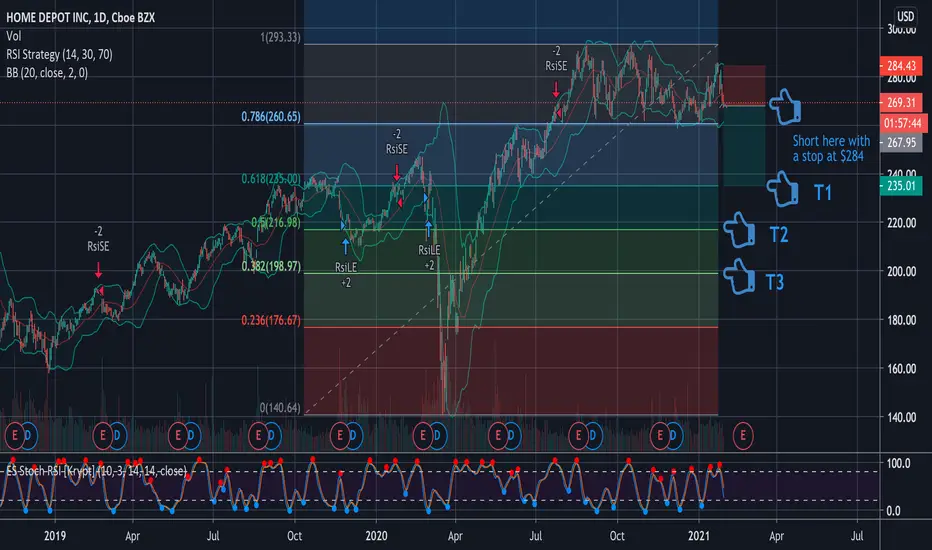Screen dimensions: 932x550
Task: Open the earnings E marker above the Oct 2020 label
Action: tap(578, 436)
